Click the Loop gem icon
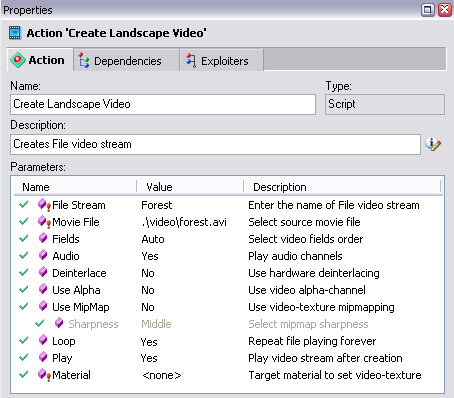The height and width of the screenshot is (398, 454). [x=43, y=340]
